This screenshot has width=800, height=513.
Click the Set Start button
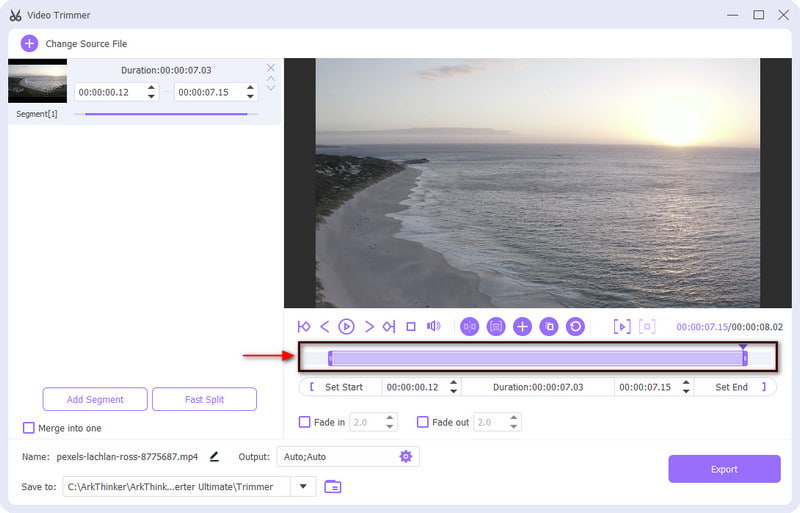coord(340,387)
